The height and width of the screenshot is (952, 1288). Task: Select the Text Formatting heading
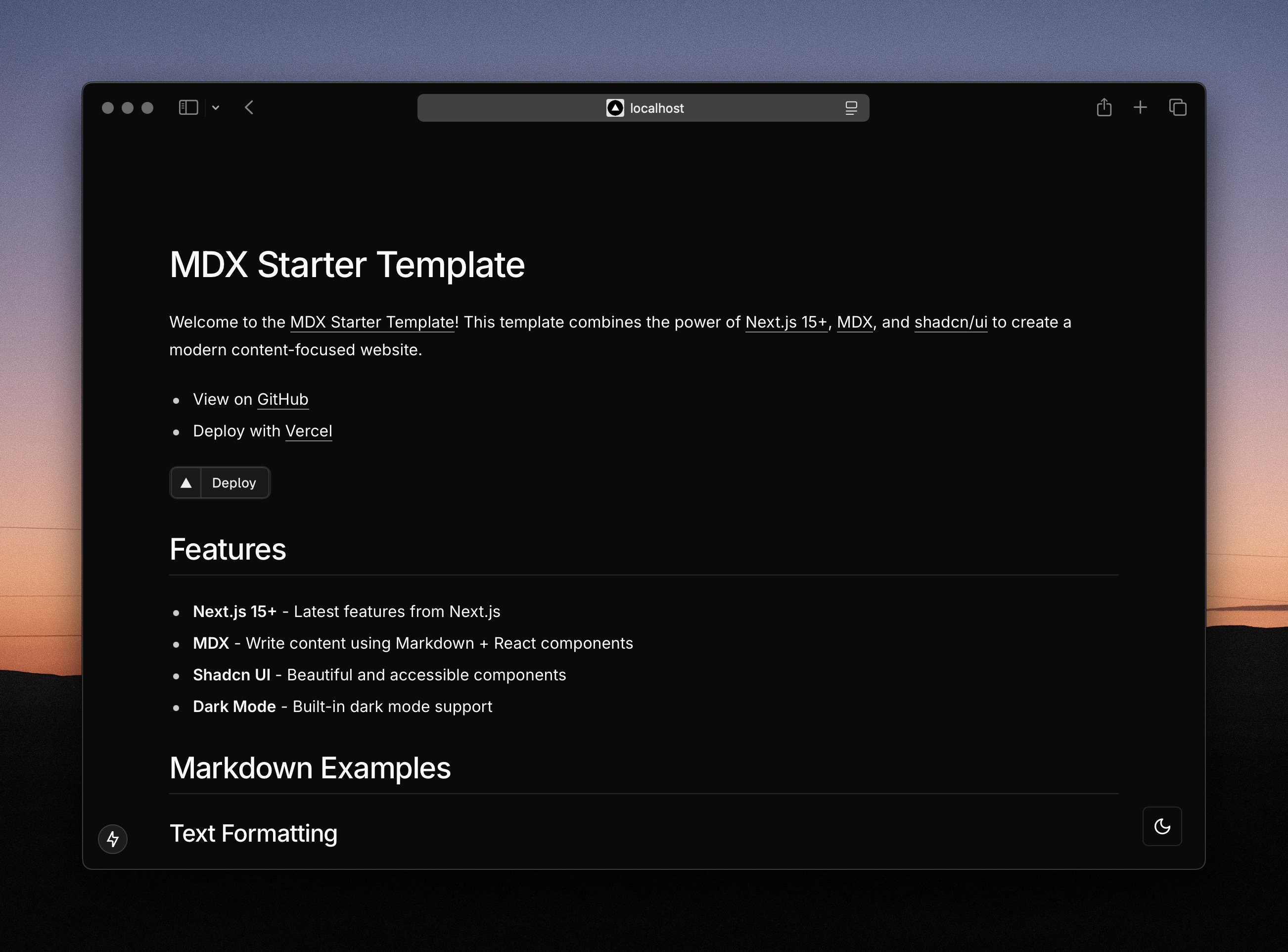pyautogui.click(x=253, y=833)
